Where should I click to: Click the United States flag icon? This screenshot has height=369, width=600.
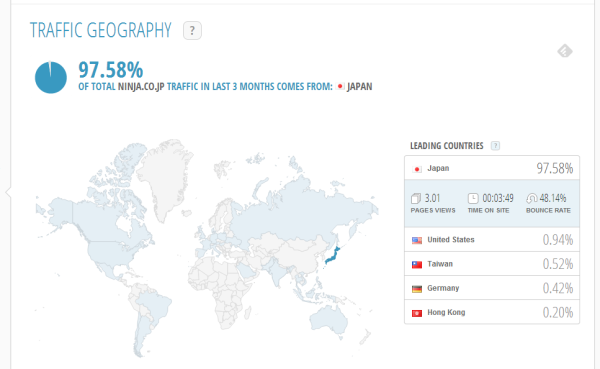tap(417, 240)
